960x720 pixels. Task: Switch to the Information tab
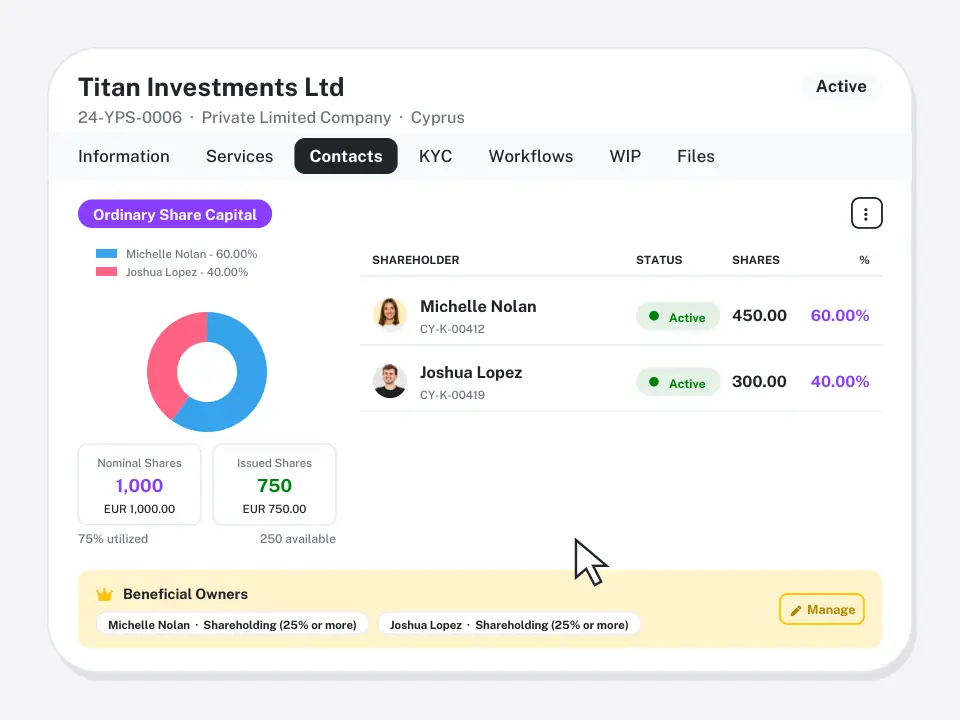(124, 156)
